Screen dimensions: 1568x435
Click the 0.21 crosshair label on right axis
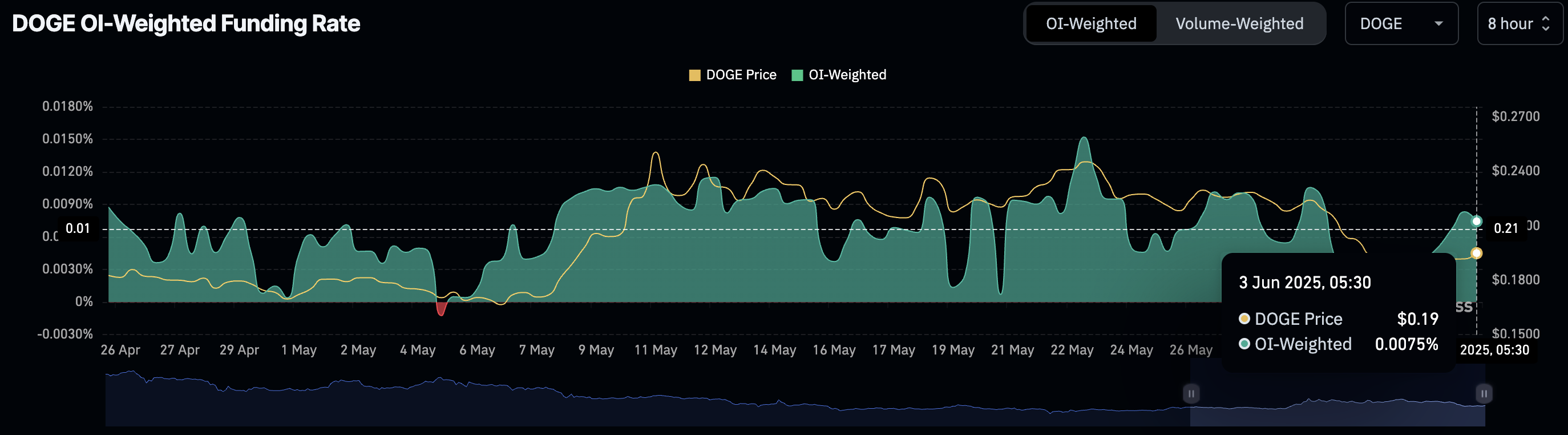coord(1506,228)
